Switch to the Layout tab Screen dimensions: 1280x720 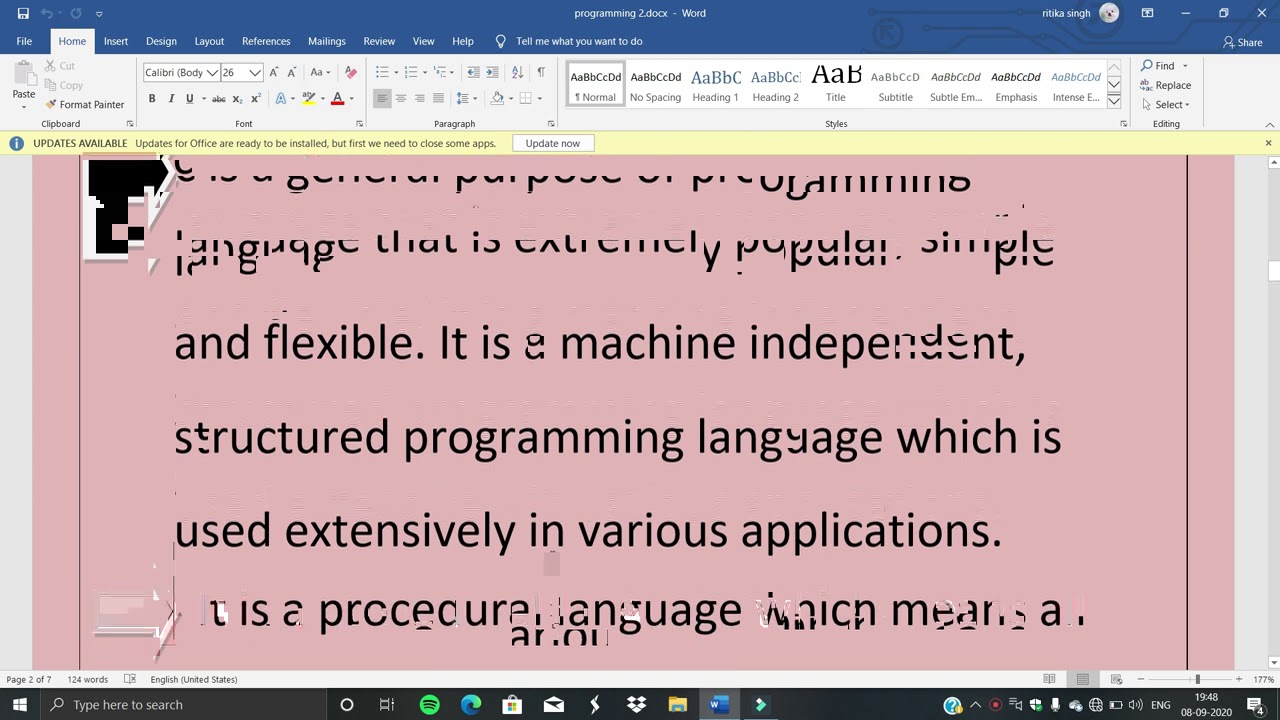coord(209,41)
